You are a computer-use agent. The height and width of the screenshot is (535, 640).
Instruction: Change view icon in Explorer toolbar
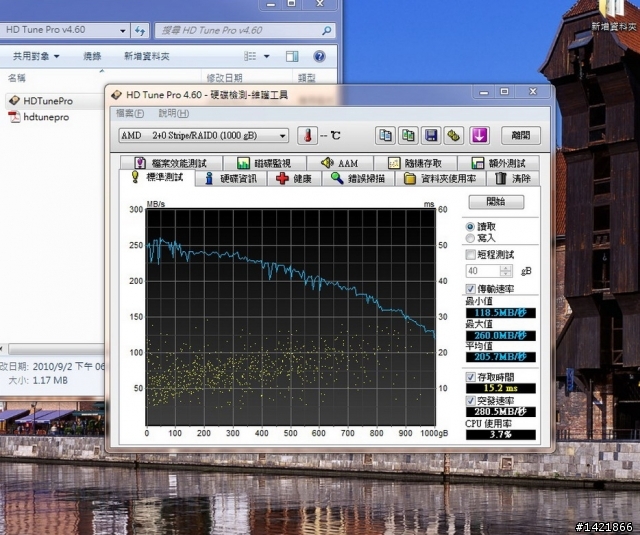(250, 56)
